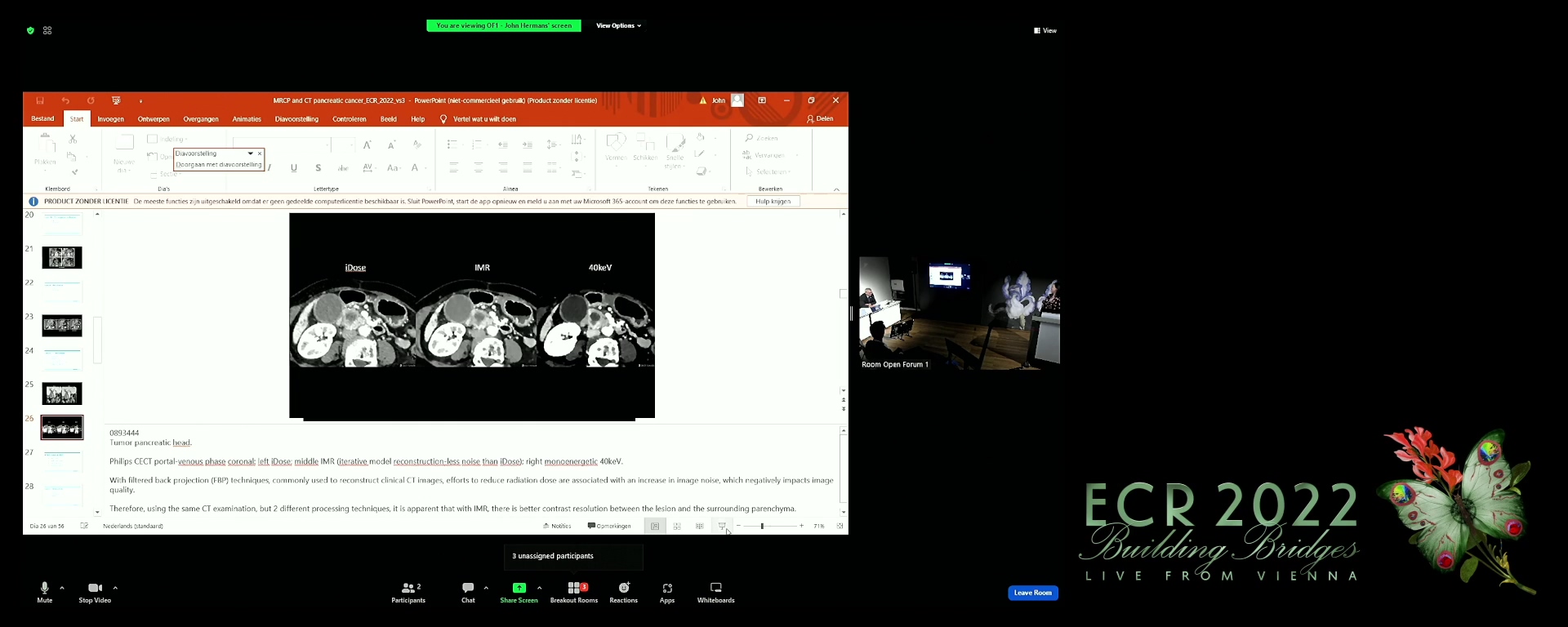Open the font color A dropdown
Screen dimensions: 1568x627
pos(417,168)
